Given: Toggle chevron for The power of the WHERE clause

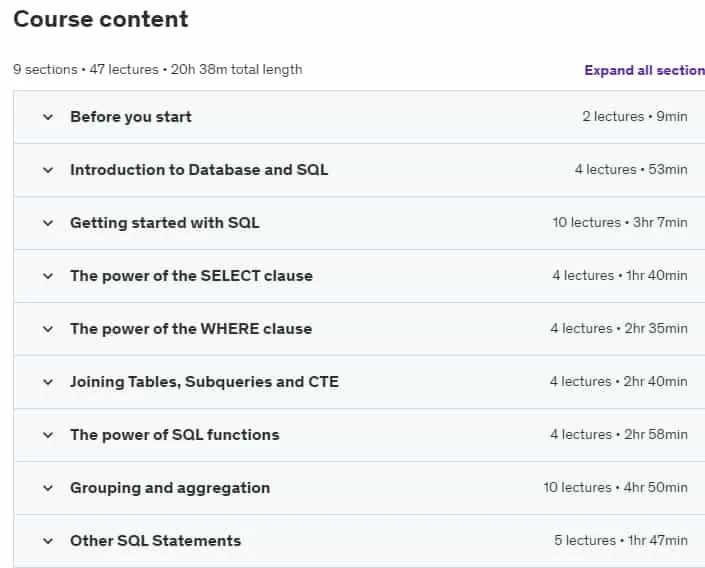Looking at the screenshot, I should (48, 330).
